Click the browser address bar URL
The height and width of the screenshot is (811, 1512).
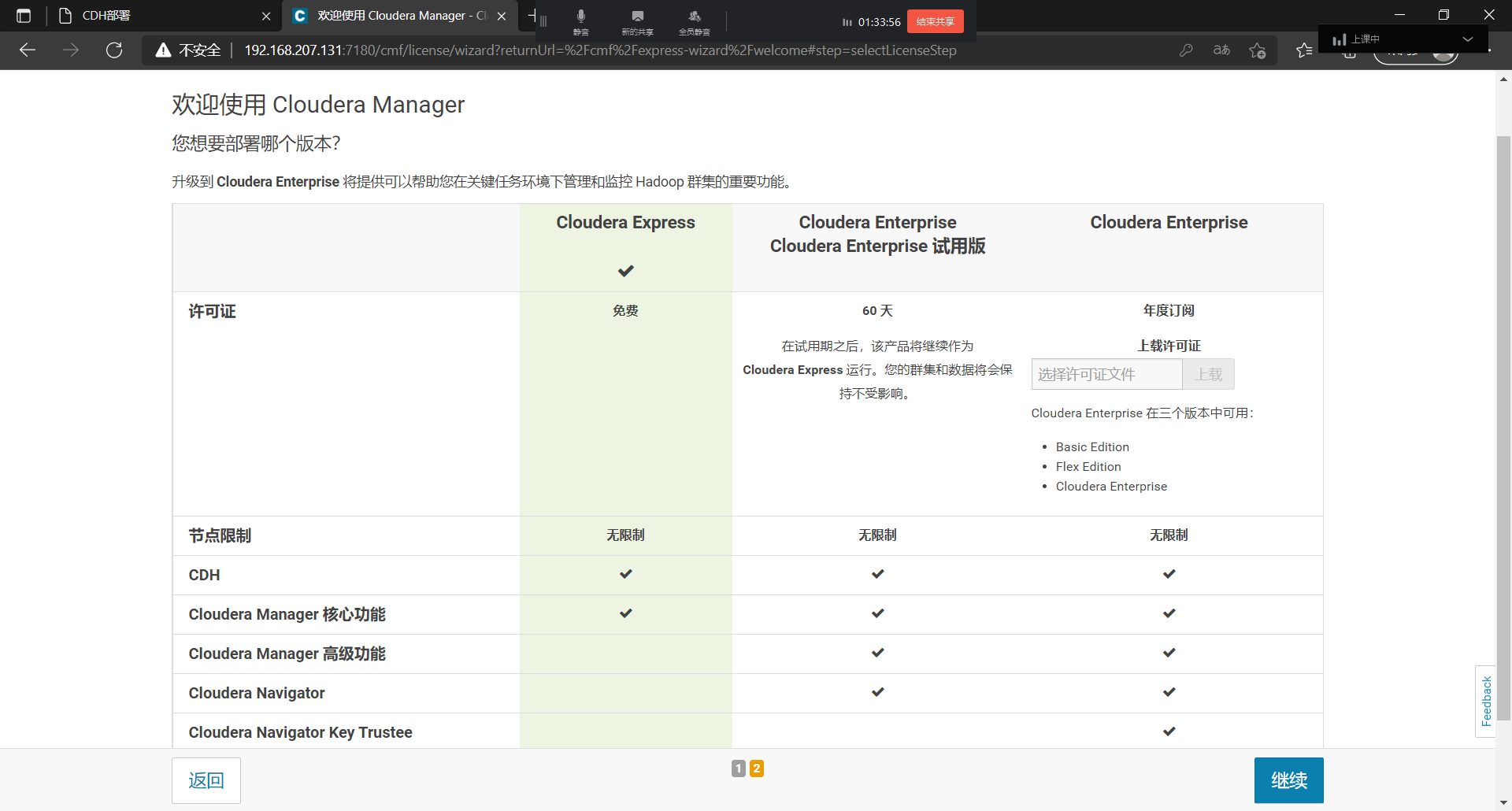click(x=600, y=50)
